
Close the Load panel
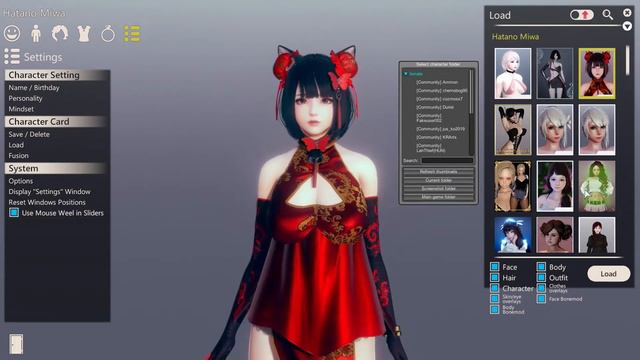[x=627, y=13]
